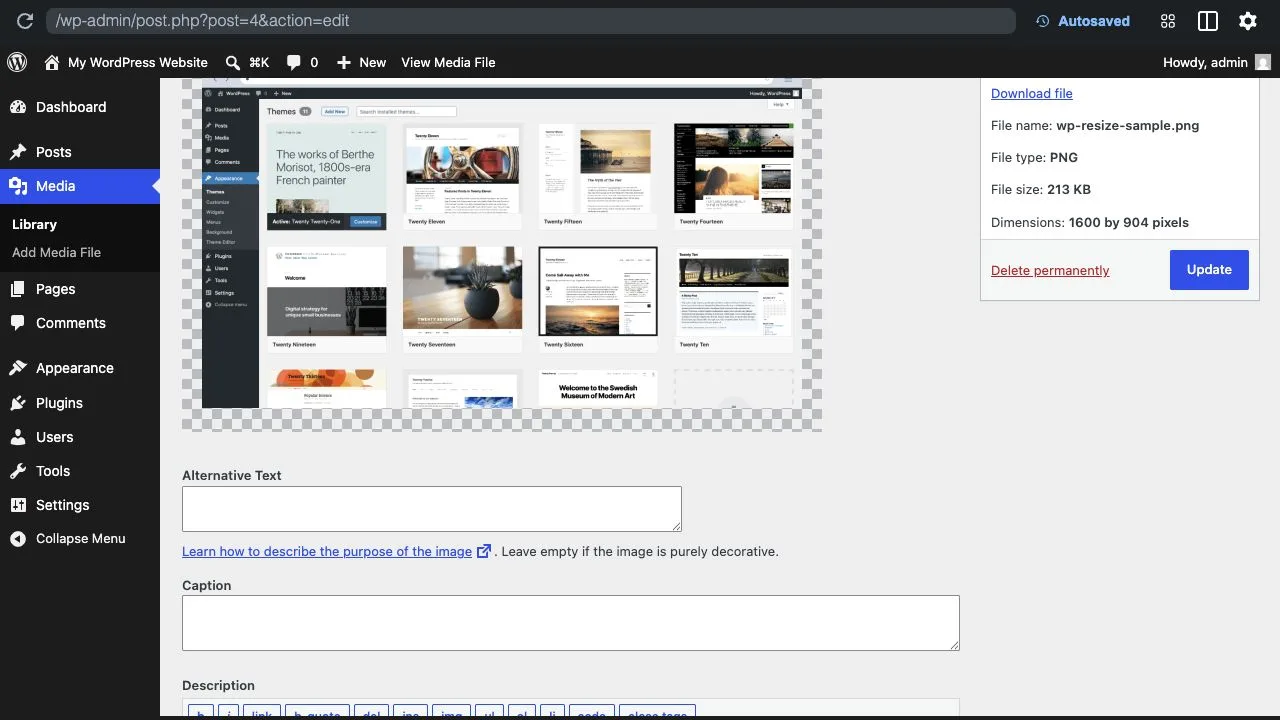1280x720 pixels.
Task: Open the Library submenu item
Action: click(34, 224)
